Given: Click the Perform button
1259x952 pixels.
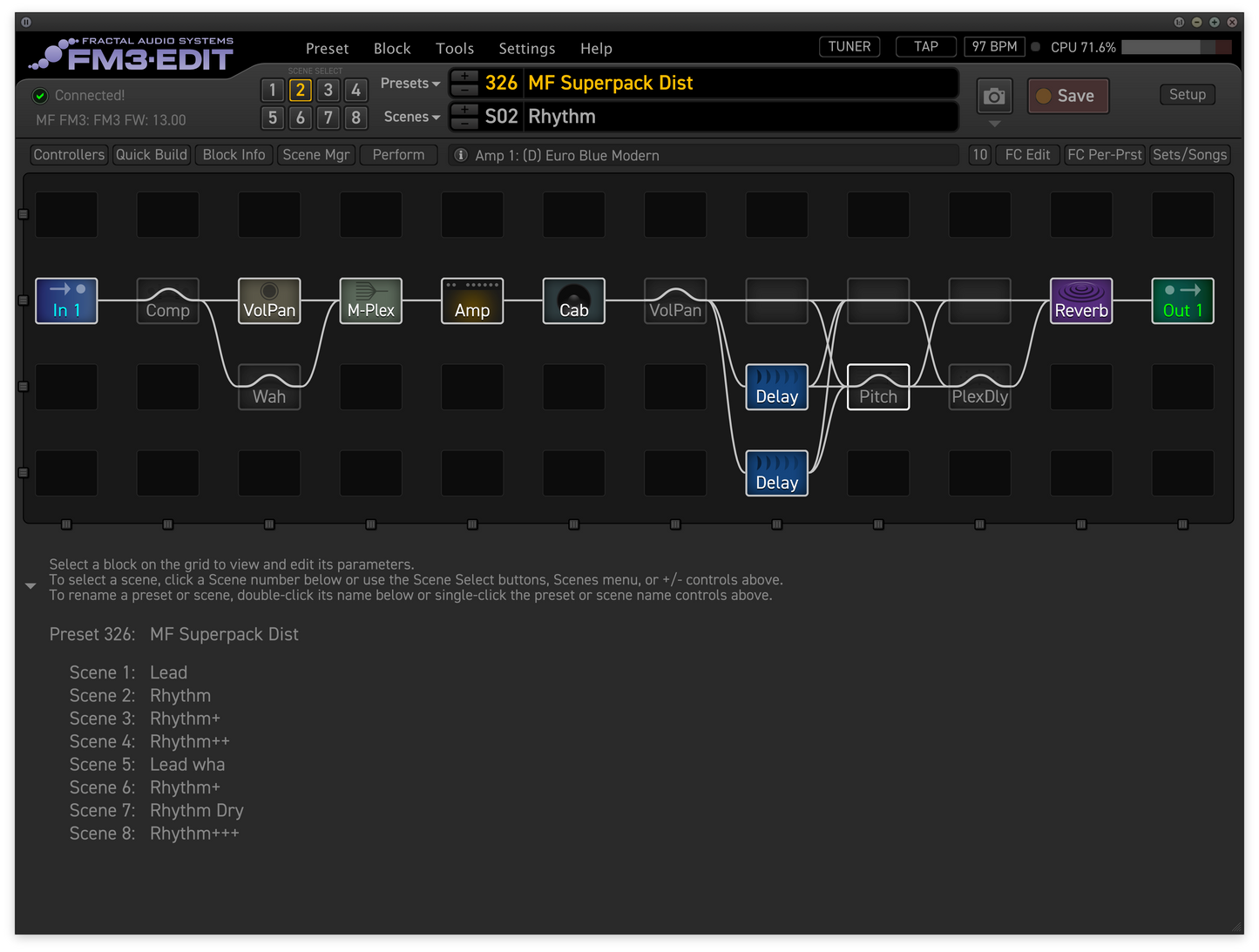Looking at the screenshot, I should tap(399, 155).
